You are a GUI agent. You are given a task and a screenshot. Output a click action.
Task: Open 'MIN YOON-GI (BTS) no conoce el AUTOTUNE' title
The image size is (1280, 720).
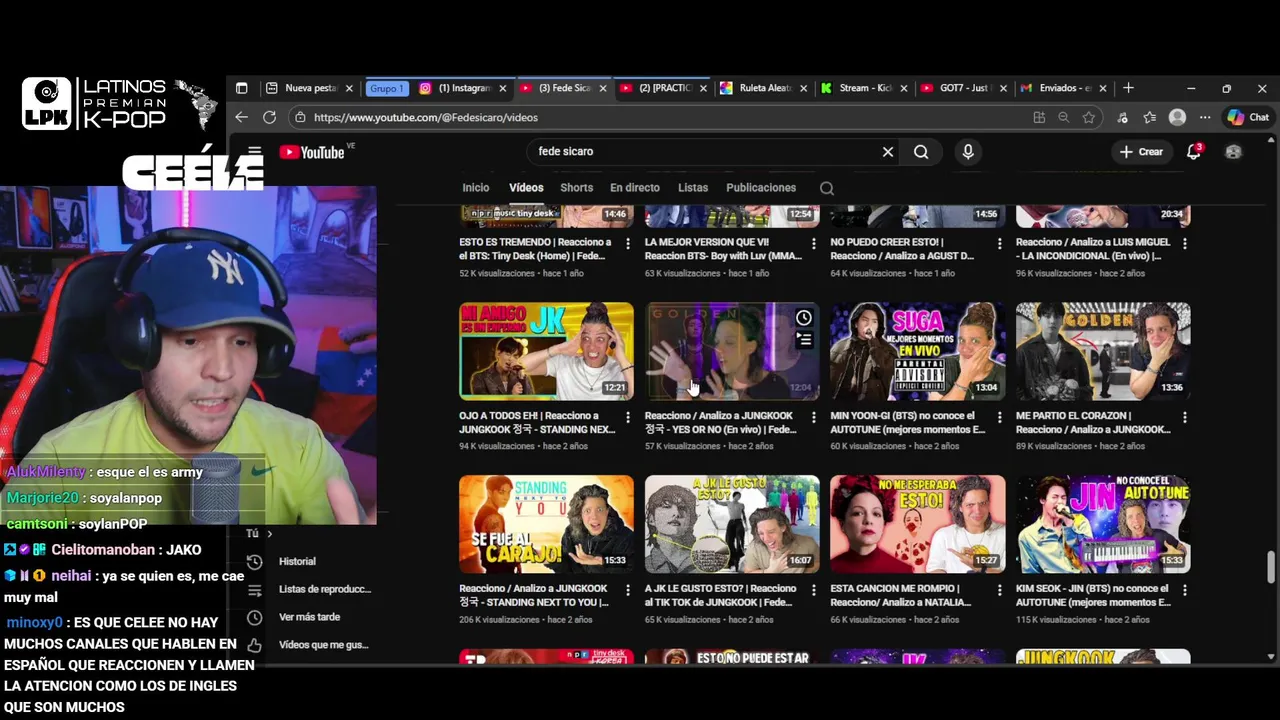click(908, 422)
